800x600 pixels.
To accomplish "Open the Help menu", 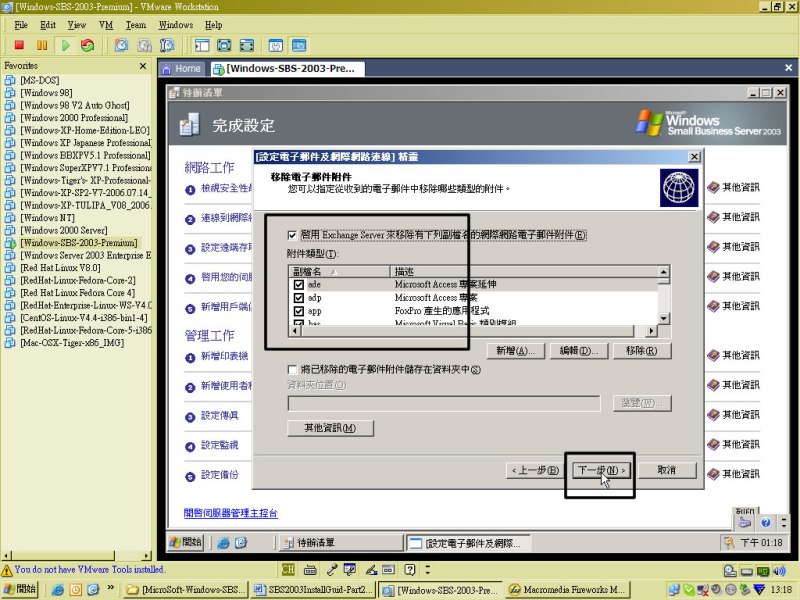I will pos(213,25).
